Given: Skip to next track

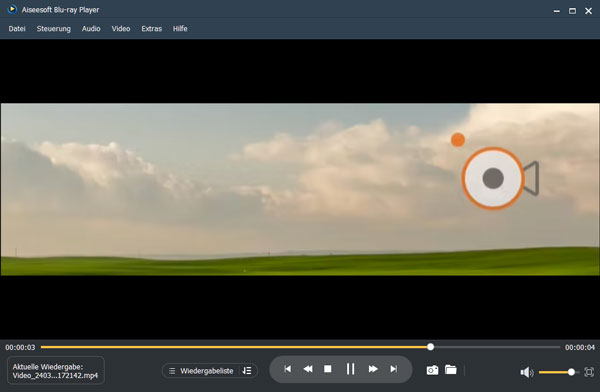Looking at the screenshot, I should [x=393, y=369].
